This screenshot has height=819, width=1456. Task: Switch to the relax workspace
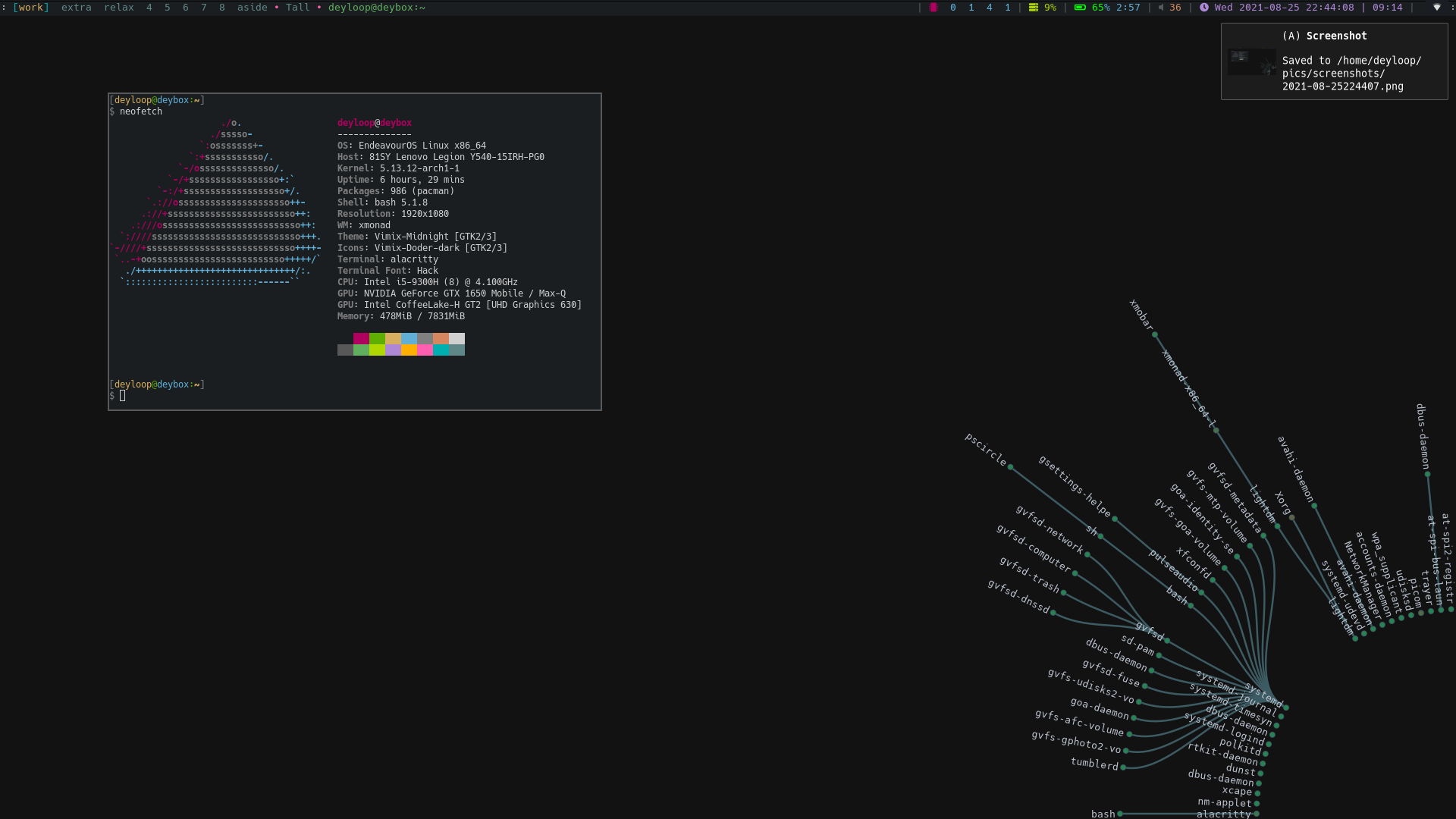coord(119,8)
